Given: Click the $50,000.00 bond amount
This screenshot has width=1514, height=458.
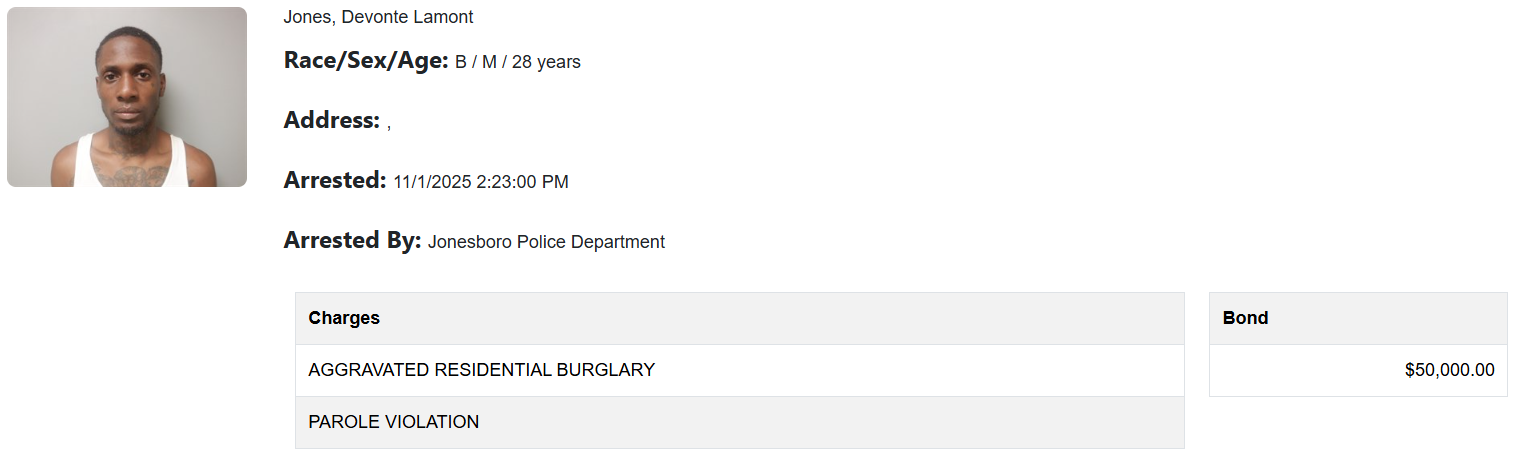Looking at the screenshot, I should click(x=1449, y=370).
